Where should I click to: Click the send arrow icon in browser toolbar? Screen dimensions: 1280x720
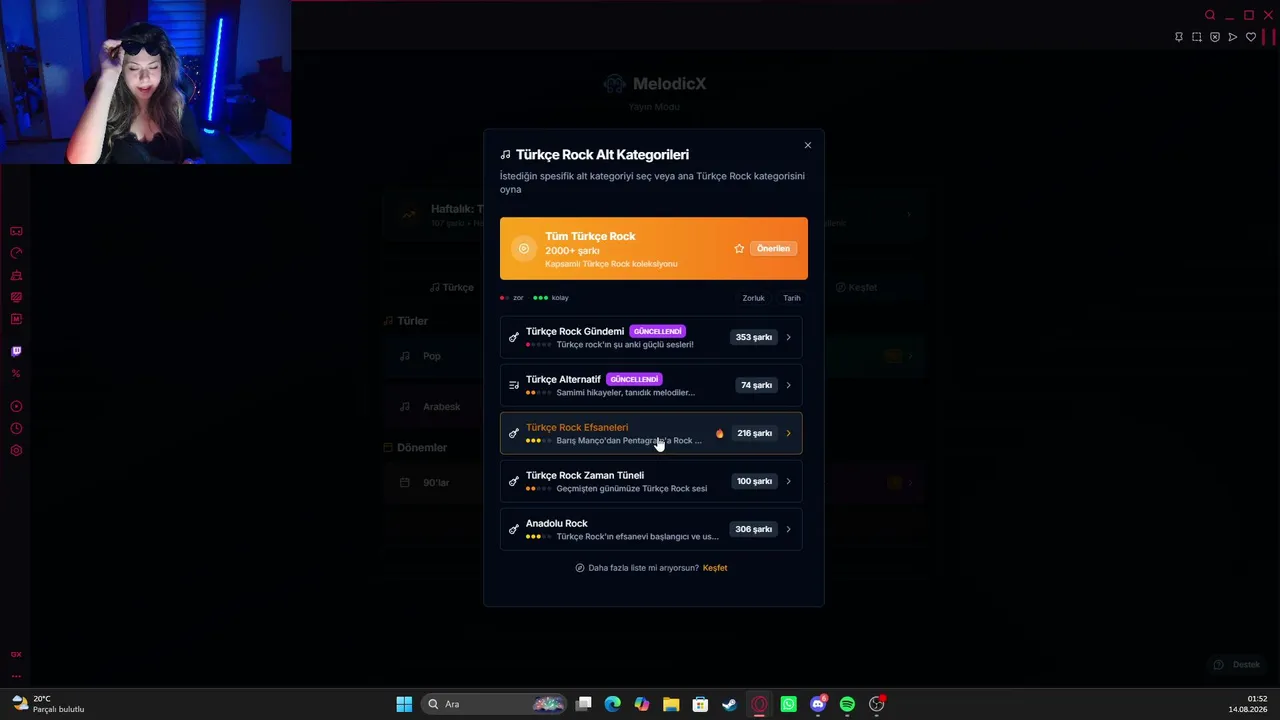pos(1233,37)
